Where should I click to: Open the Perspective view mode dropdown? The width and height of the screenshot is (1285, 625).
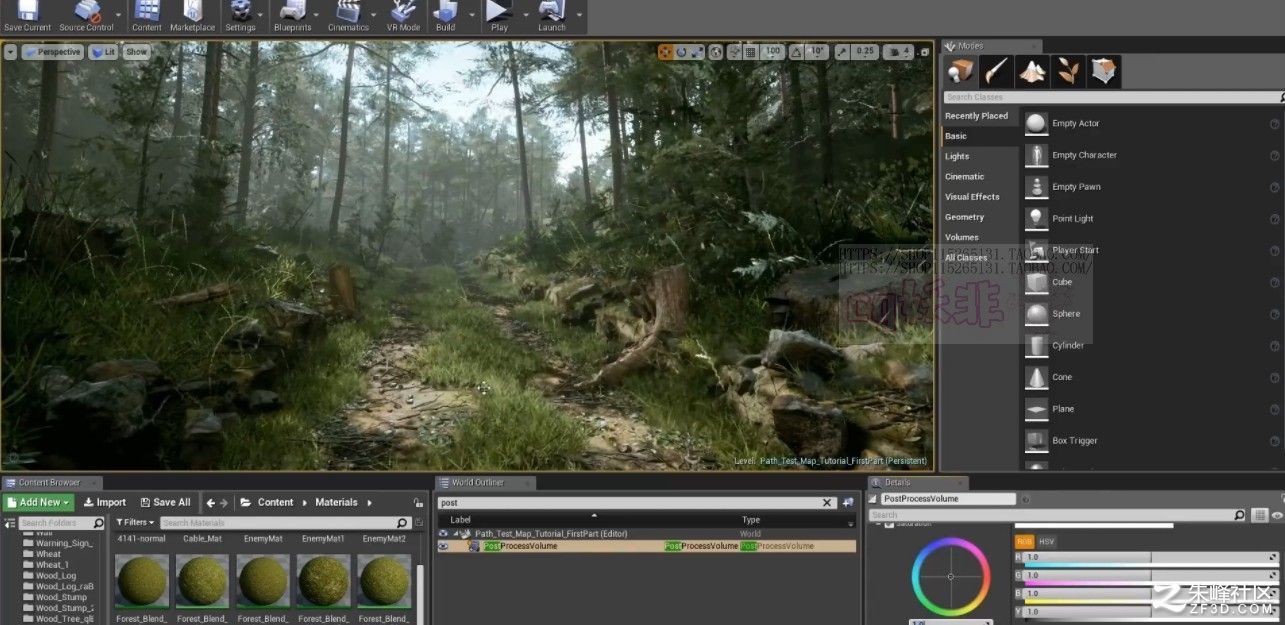coord(53,52)
